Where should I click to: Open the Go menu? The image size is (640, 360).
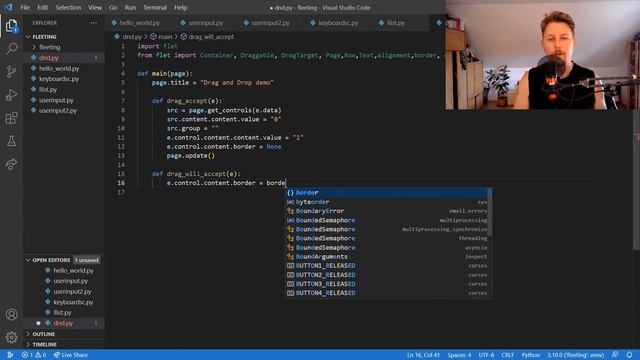(113, 7)
